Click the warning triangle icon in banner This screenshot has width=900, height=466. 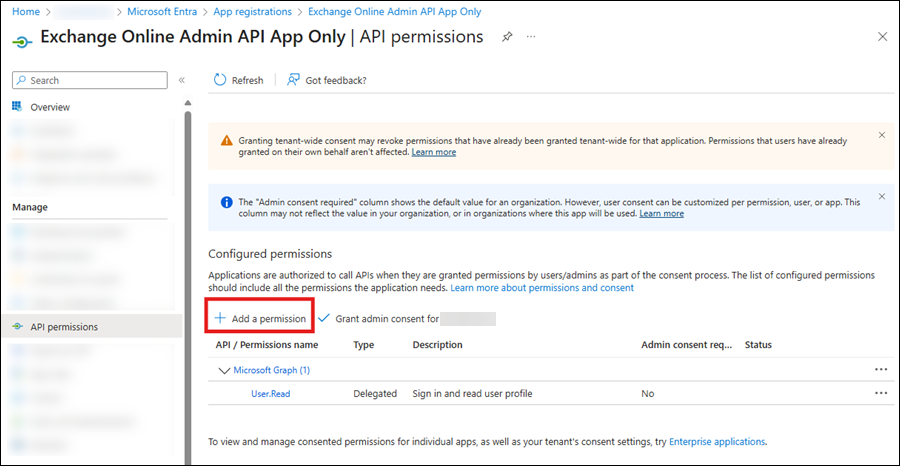point(227,141)
